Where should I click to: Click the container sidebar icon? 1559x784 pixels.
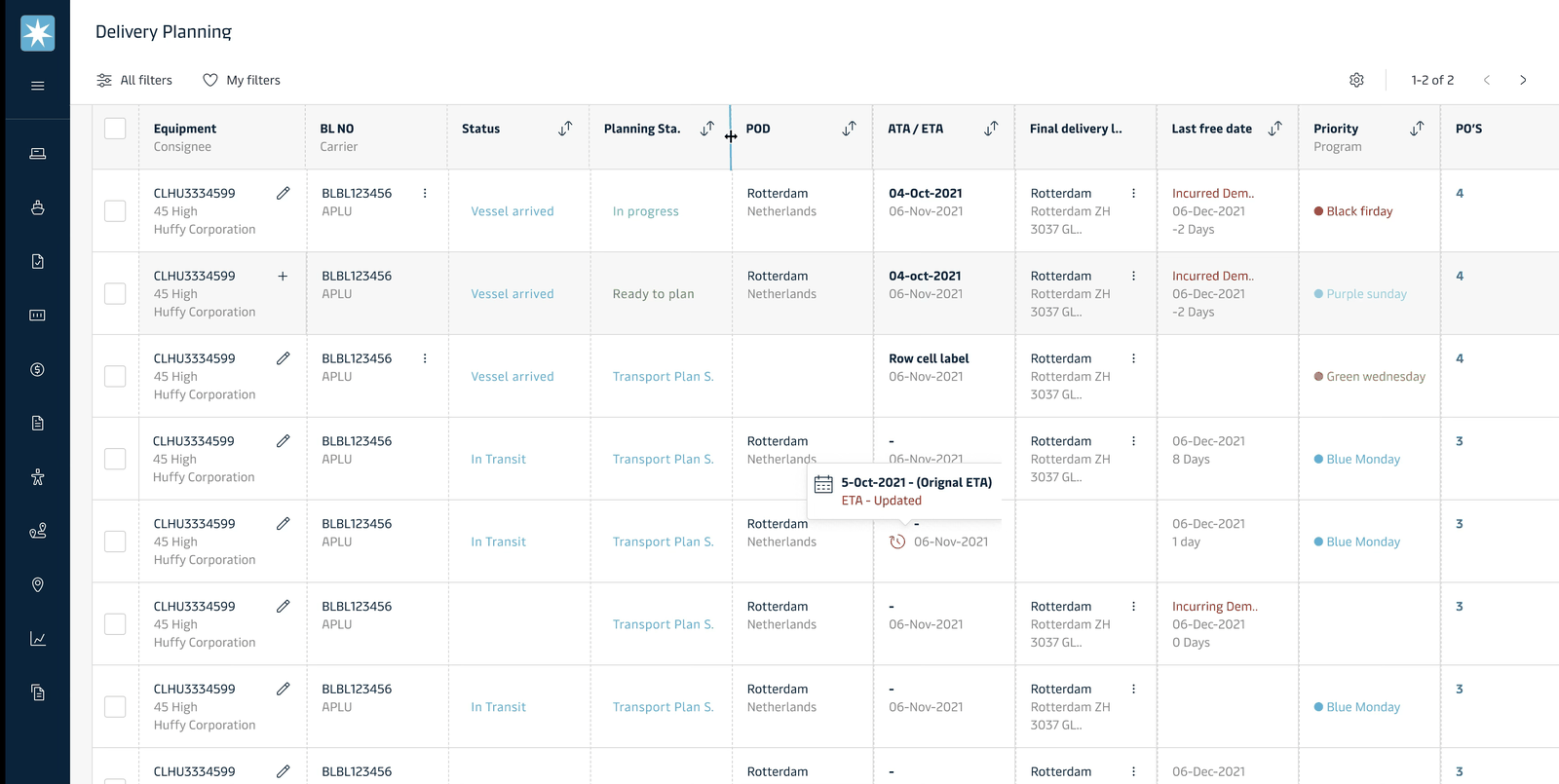pyautogui.click(x=38, y=316)
